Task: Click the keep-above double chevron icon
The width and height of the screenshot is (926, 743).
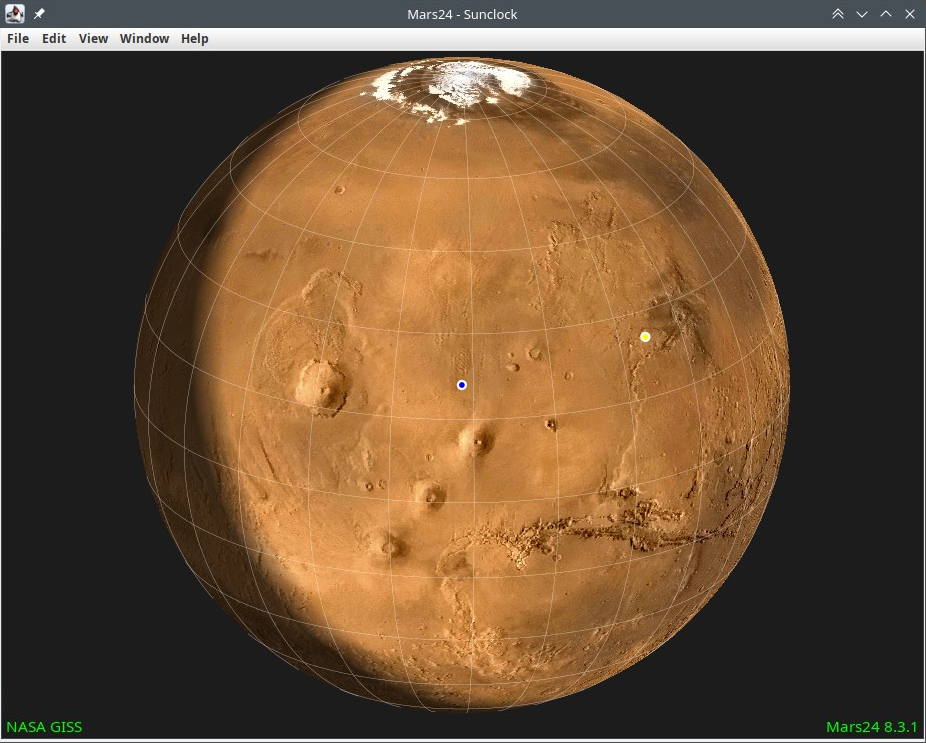Action: [837, 14]
